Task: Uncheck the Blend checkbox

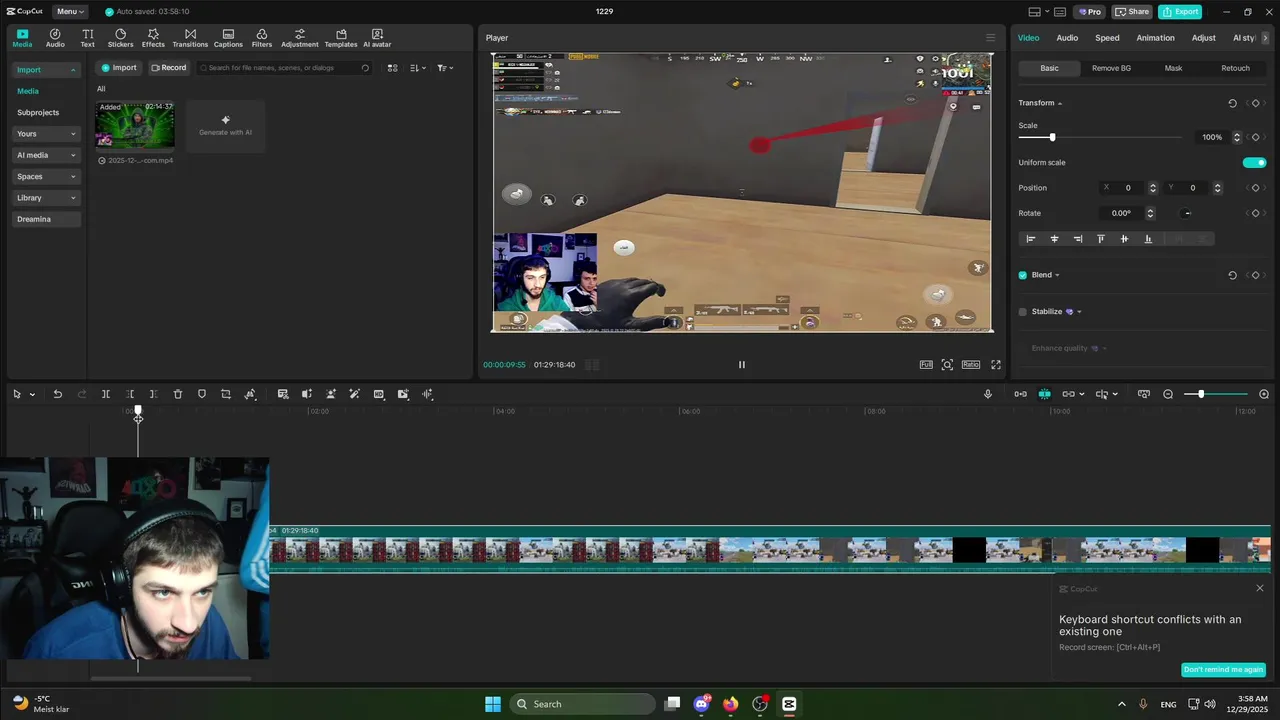Action: (1023, 275)
